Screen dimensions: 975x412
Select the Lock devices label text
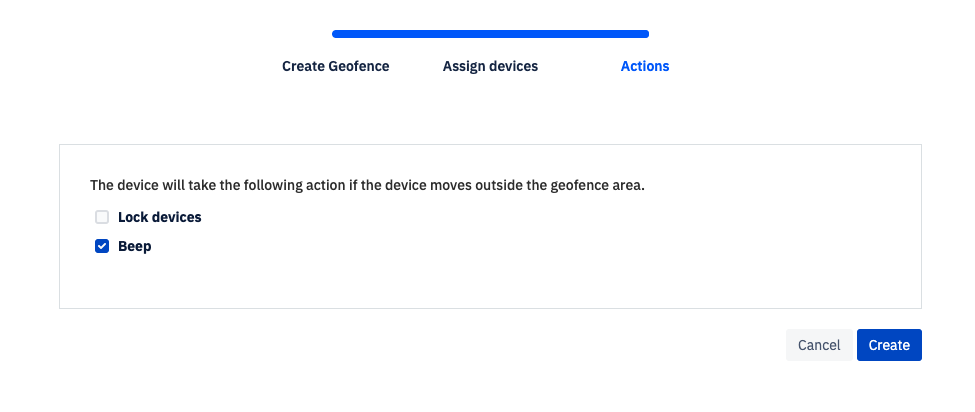[x=160, y=217]
